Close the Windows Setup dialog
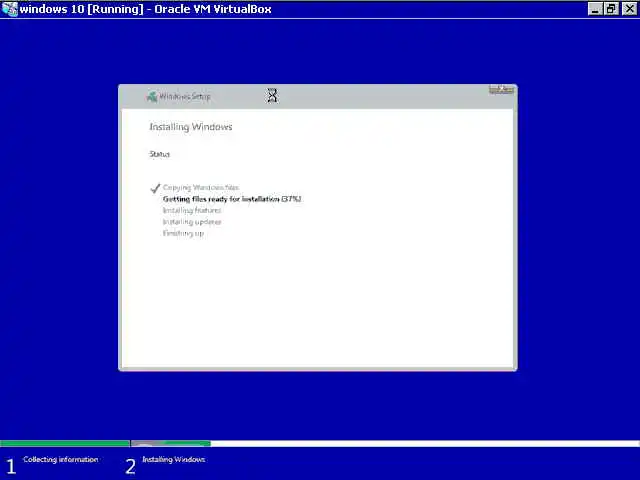 click(501, 89)
